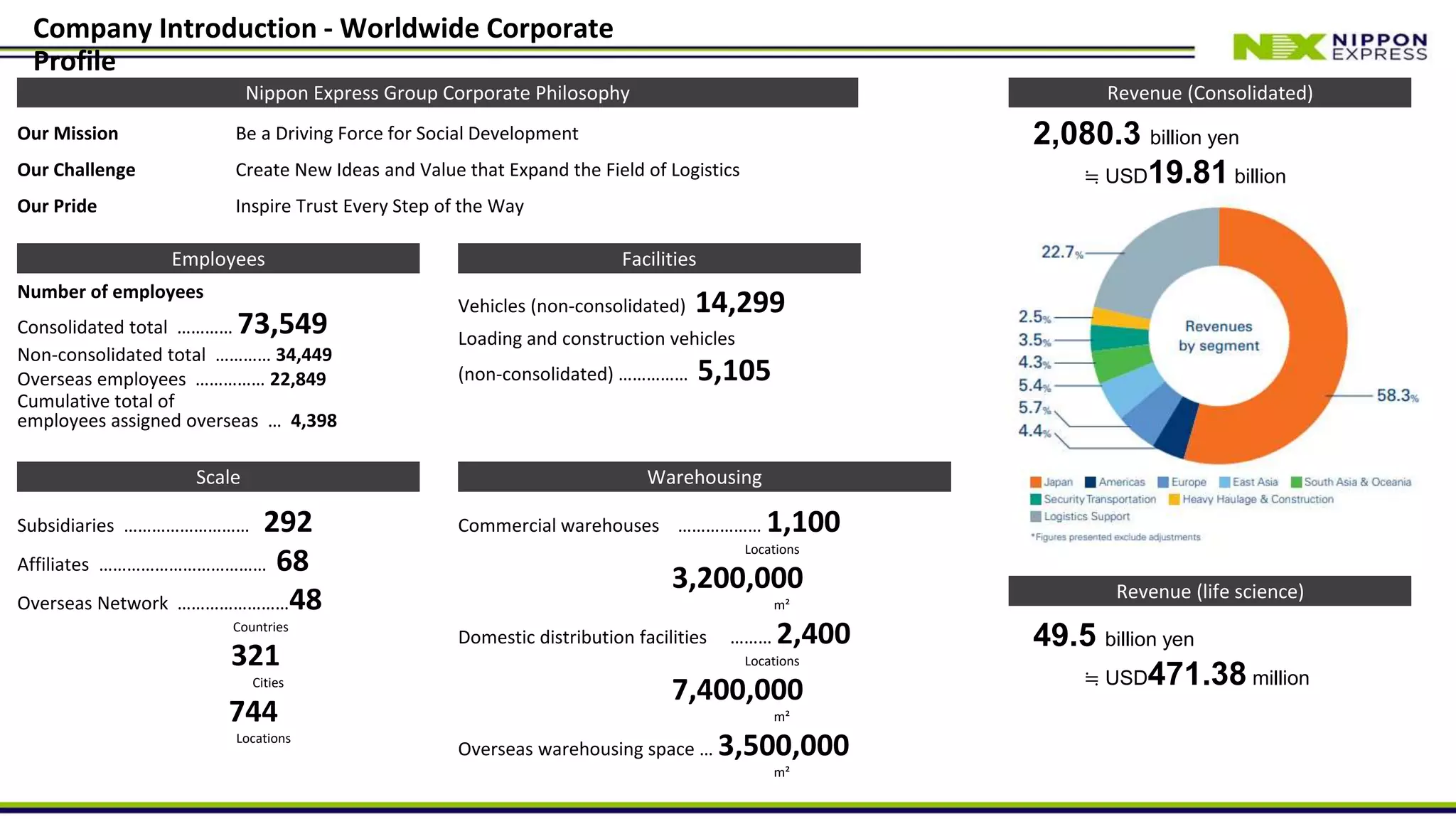1456x819 pixels.
Task: Click the Revenue (life science) header bar
Action: click(1209, 591)
